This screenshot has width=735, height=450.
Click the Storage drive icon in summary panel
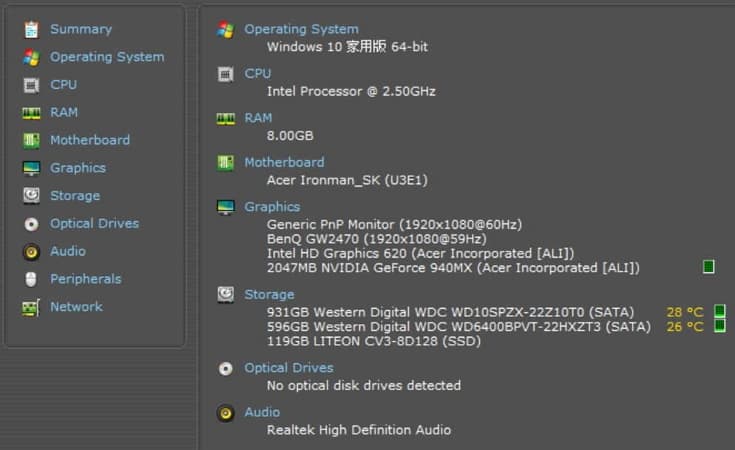tap(225, 294)
